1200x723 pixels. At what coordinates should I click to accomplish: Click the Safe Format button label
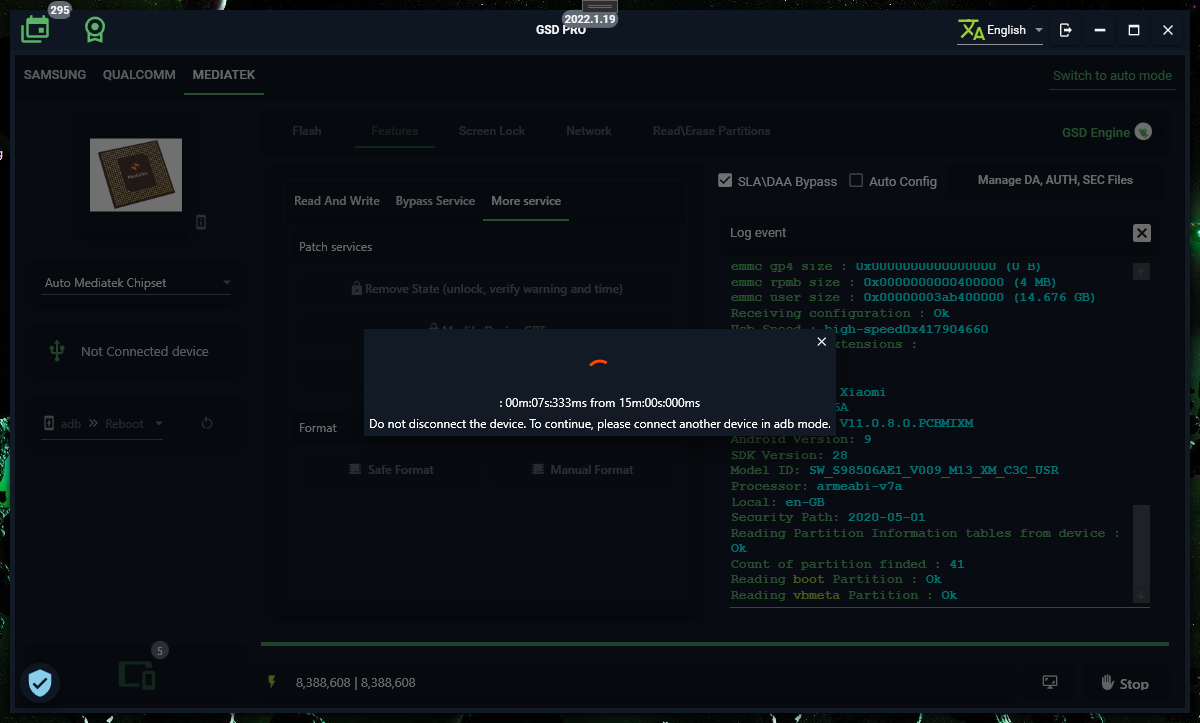[x=401, y=469]
